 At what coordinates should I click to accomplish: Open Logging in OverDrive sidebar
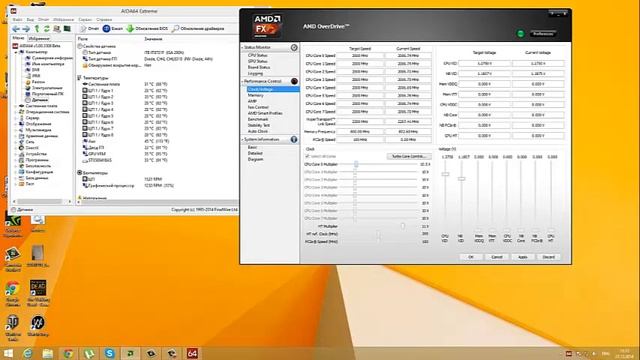pyautogui.click(x=255, y=73)
